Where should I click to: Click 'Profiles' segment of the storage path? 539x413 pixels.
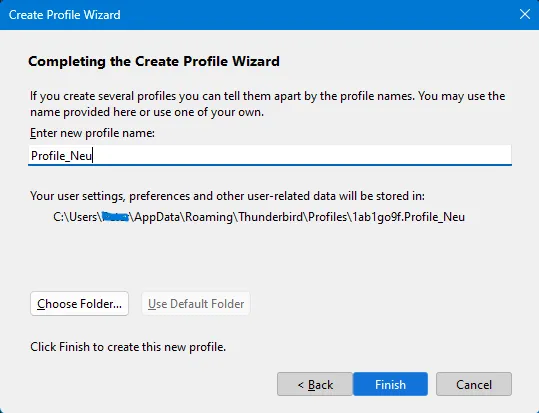pos(328,217)
